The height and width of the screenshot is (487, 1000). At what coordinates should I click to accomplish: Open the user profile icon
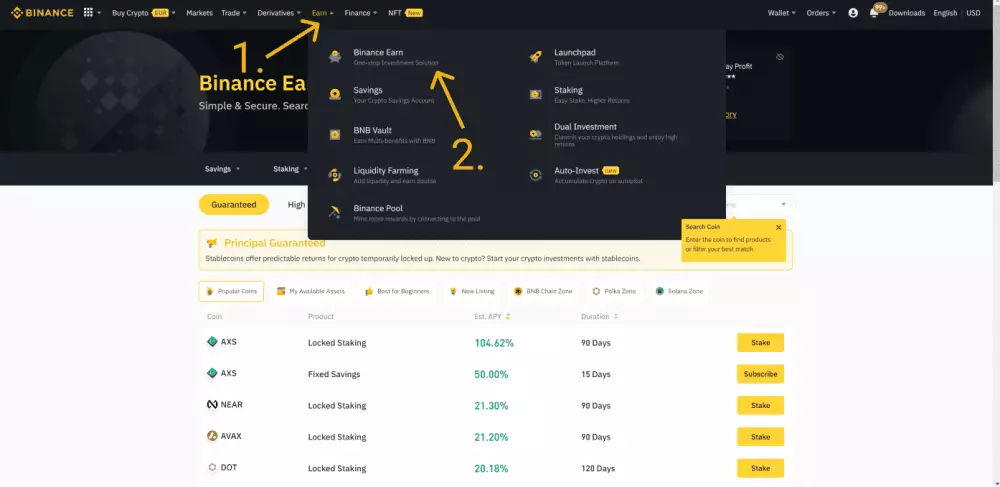pos(853,13)
